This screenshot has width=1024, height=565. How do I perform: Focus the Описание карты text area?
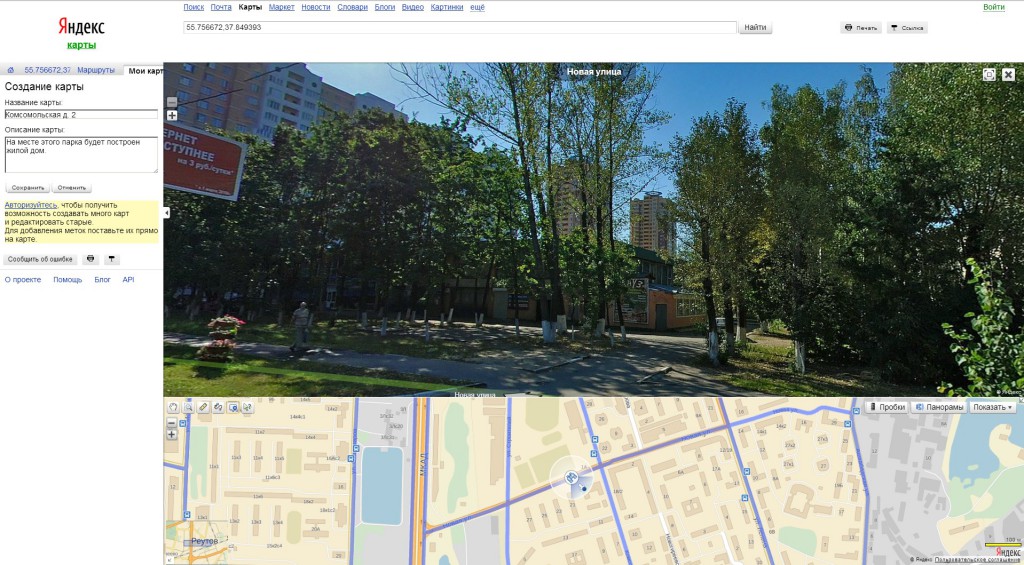(81, 155)
